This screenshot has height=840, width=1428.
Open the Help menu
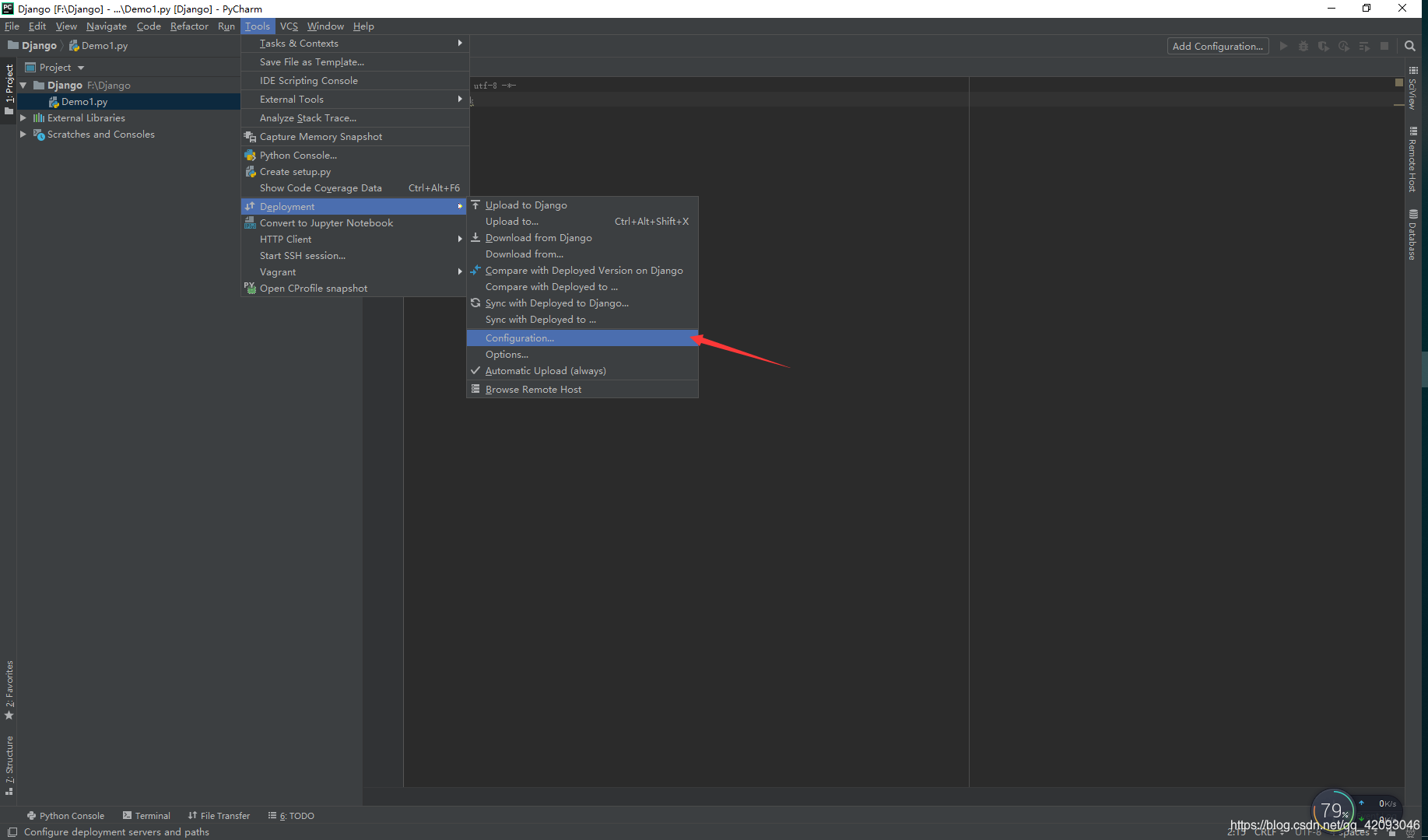[363, 26]
